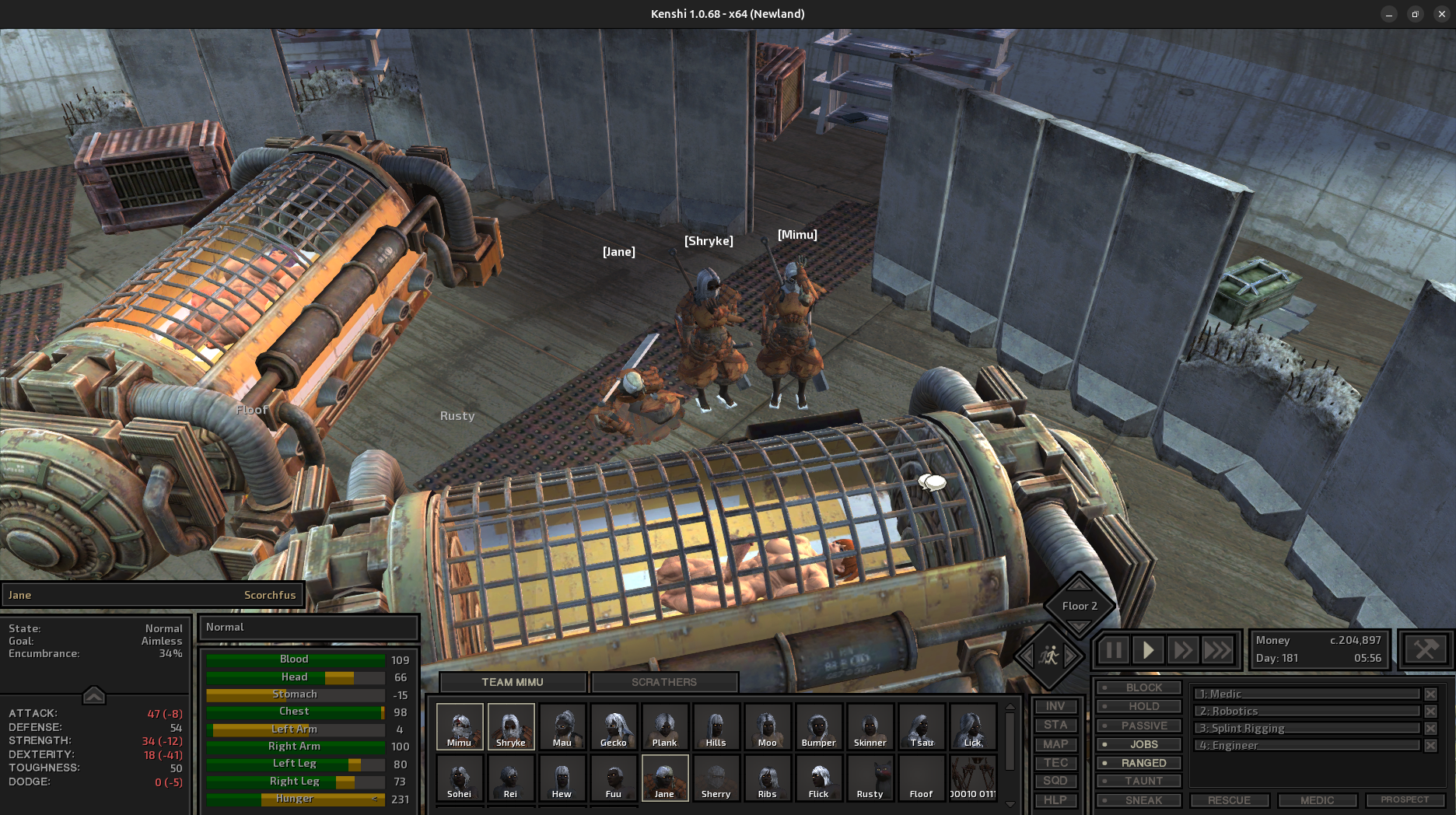Select Tsau's portrait
This screenshot has width=1456, height=815.
pyautogui.click(x=921, y=726)
